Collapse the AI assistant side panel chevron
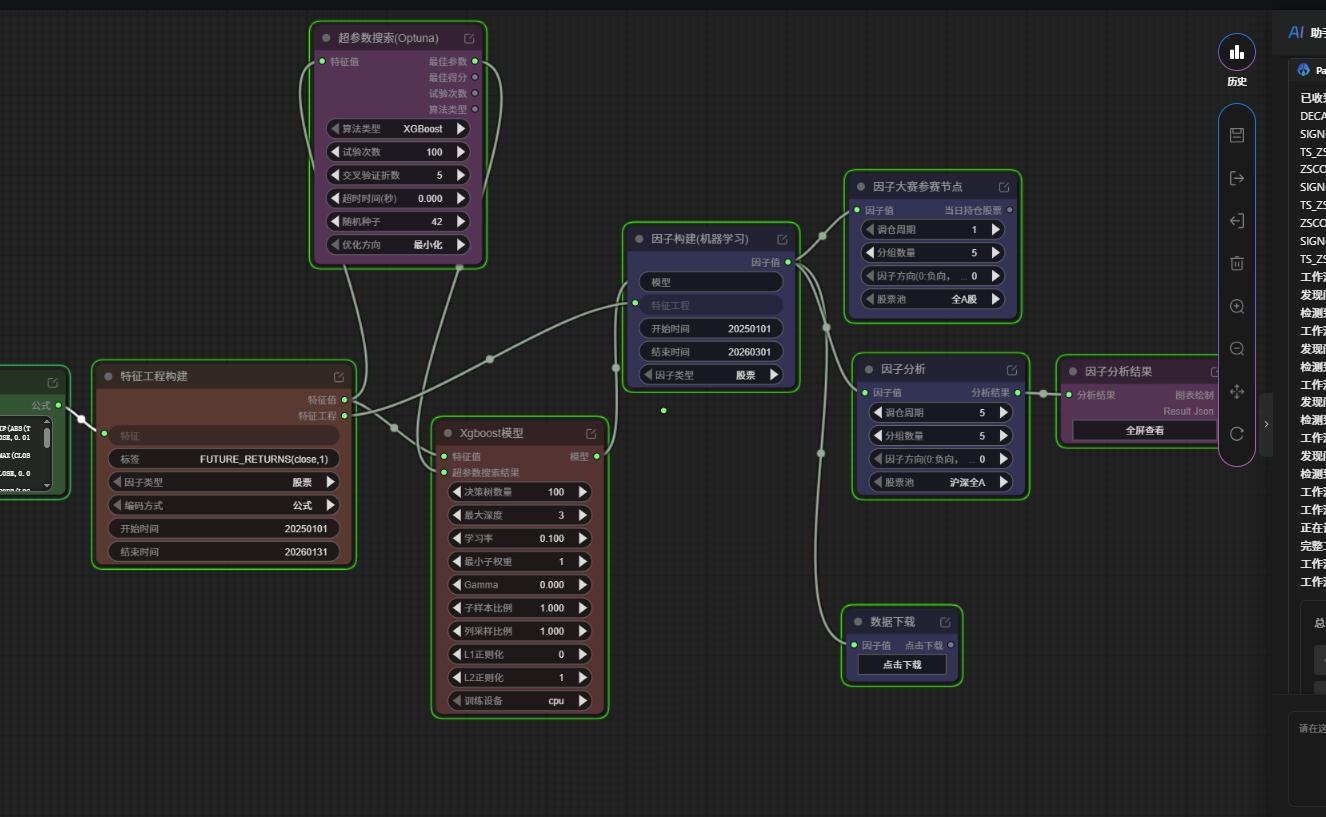 (x=1266, y=424)
